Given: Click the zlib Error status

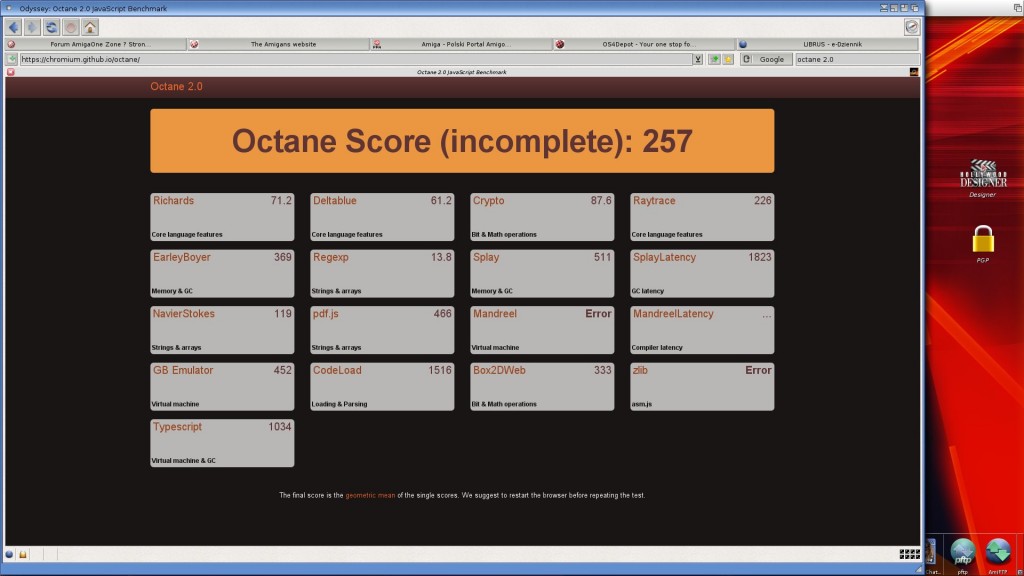Looking at the screenshot, I should (x=758, y=370).
